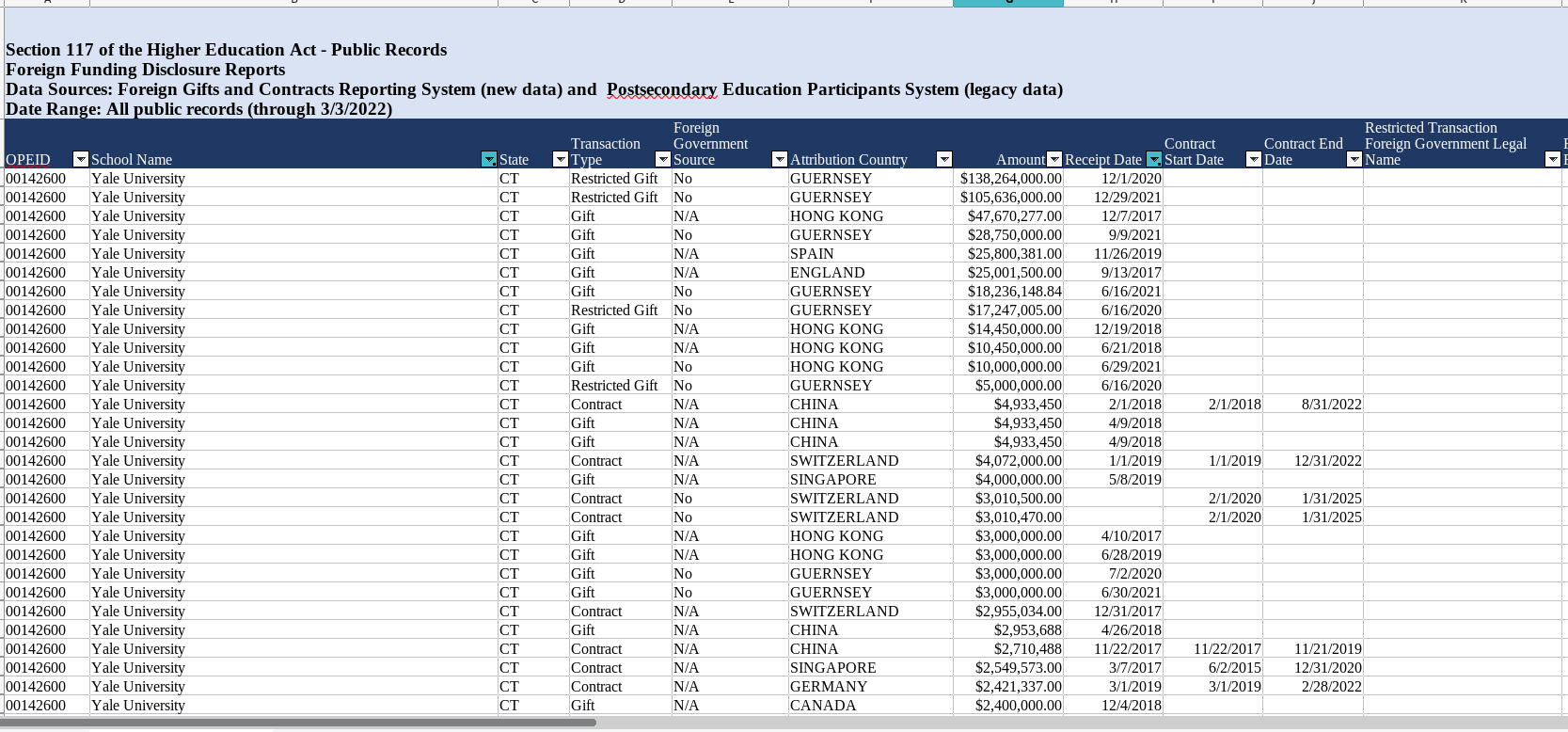Screen dimensions: 1568x732
Task: Select the receipt date 12/4/2018 cell
Action: pyautogui.click(x=1114, y=706)
